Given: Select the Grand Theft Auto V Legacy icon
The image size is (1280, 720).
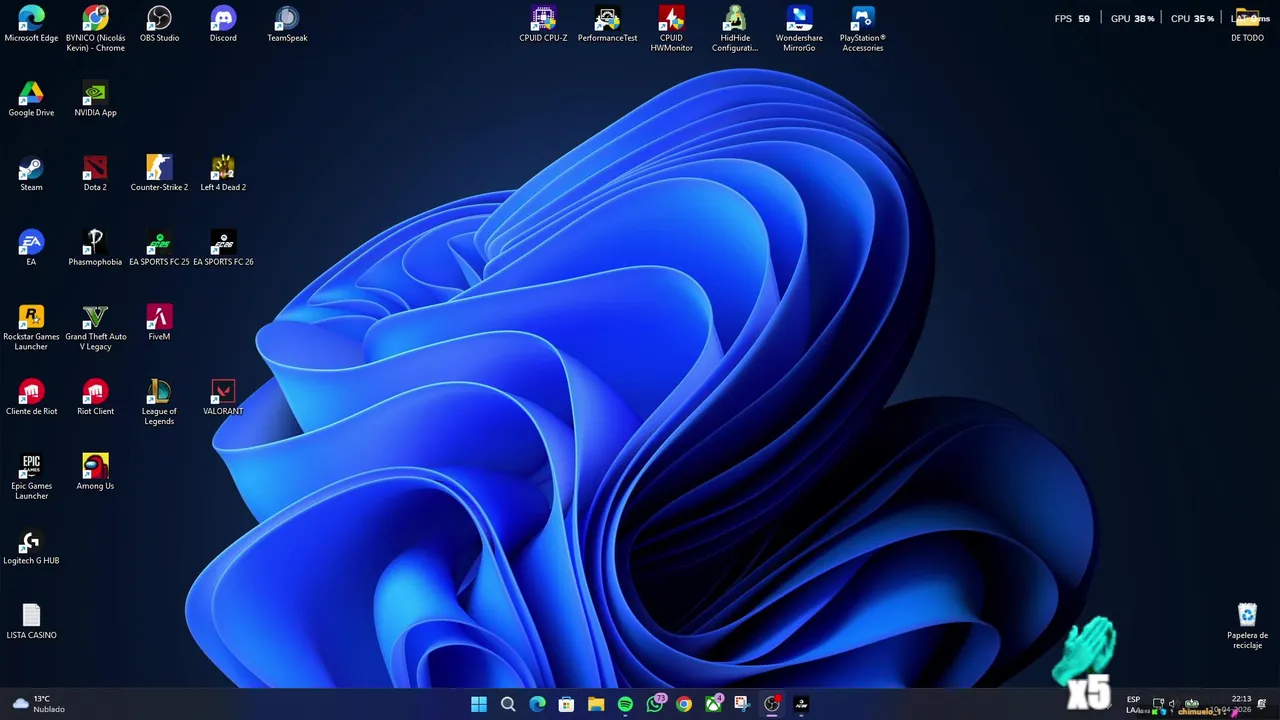Looking at the screenshot, I should click(95, 328).
